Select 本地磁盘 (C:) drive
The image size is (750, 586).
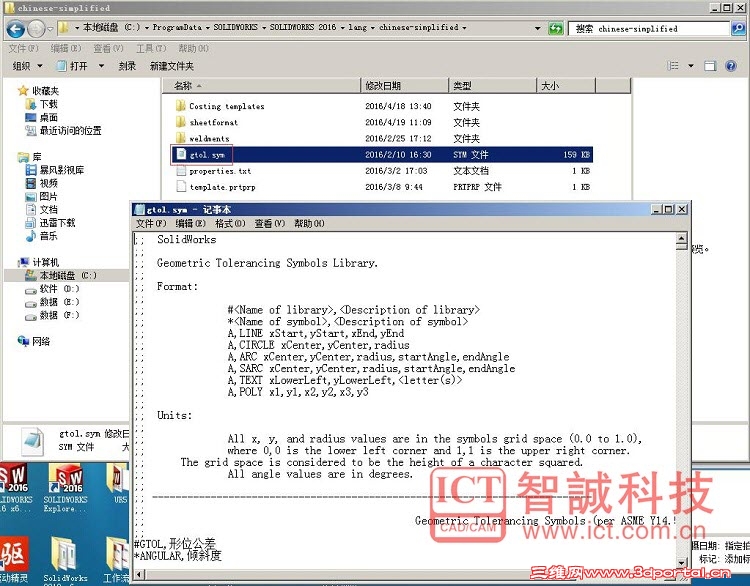[x=61, y=276]
